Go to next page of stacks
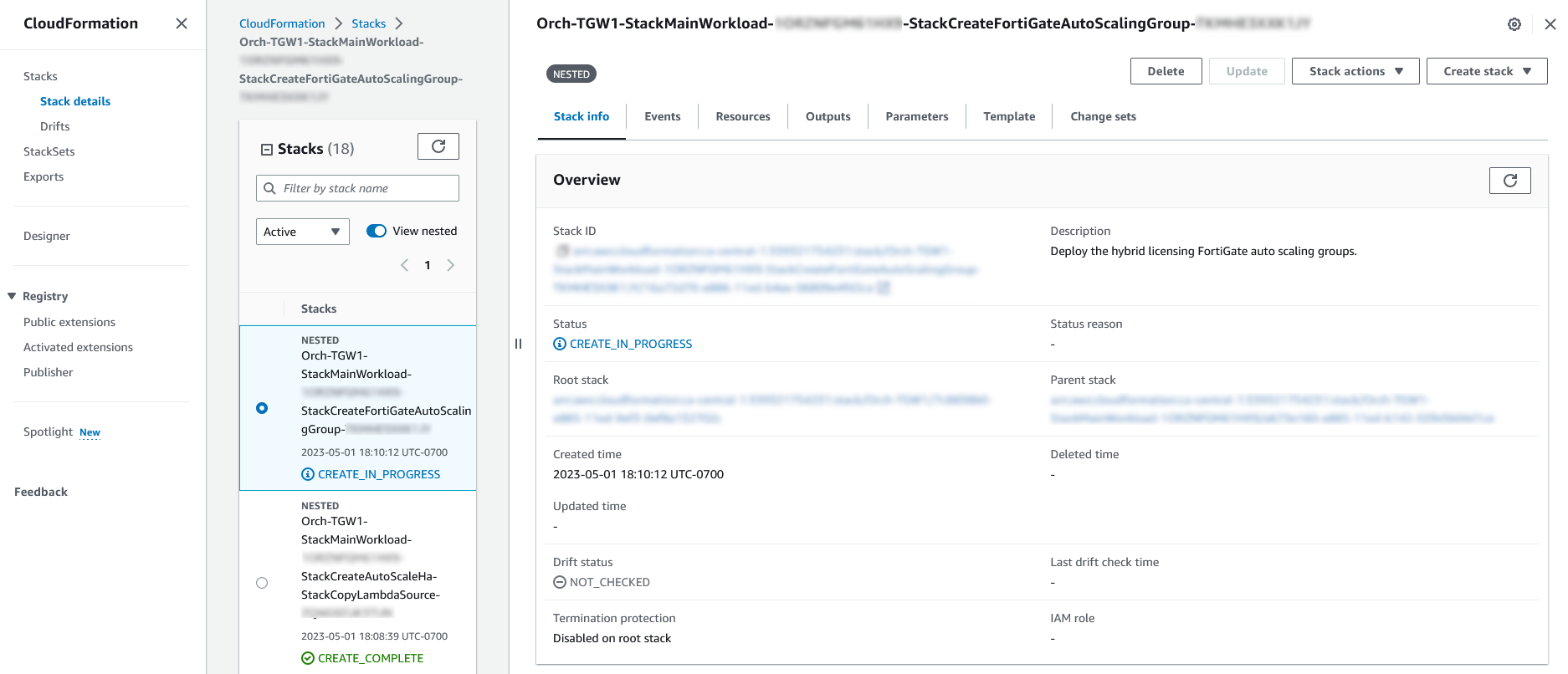The width and height of the screenshot is (1568, 674). click(451, 265)
